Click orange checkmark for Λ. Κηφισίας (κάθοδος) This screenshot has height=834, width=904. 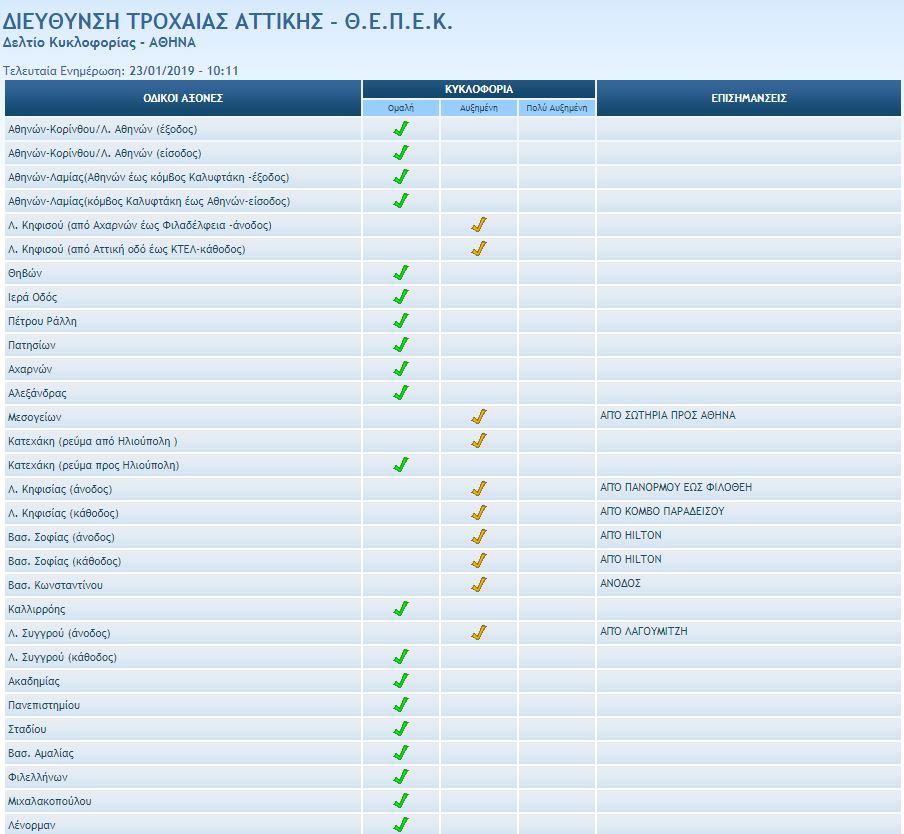479,513
